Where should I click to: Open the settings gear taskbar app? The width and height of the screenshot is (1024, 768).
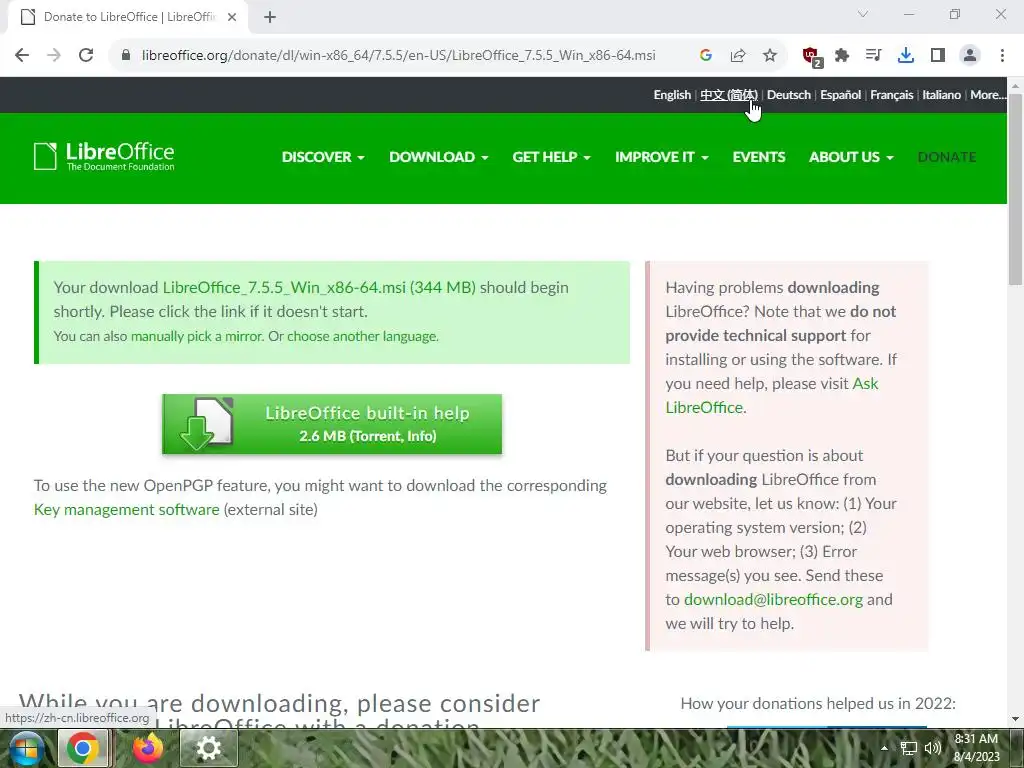tap(209, 748)
